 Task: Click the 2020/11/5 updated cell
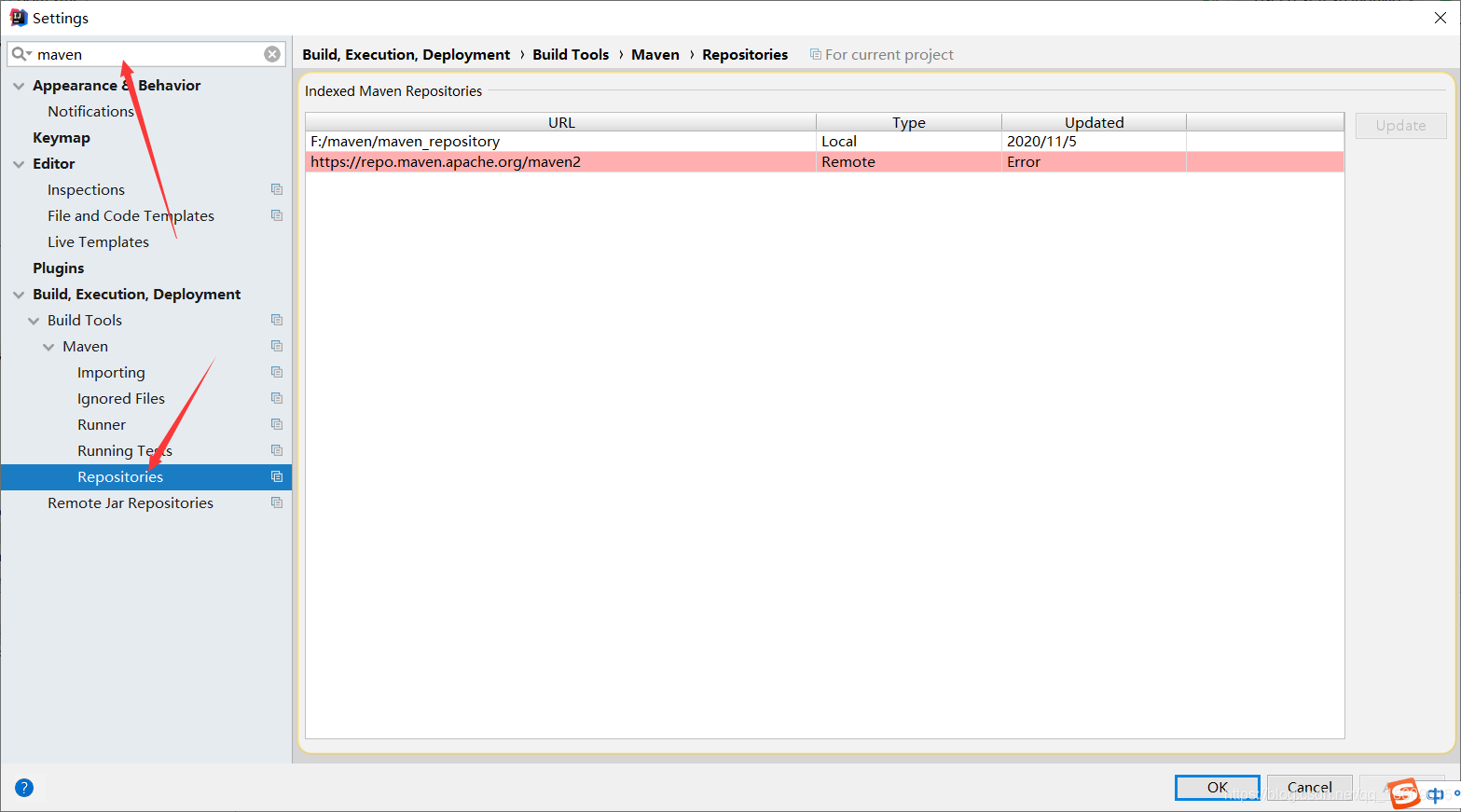[1095, 142]
